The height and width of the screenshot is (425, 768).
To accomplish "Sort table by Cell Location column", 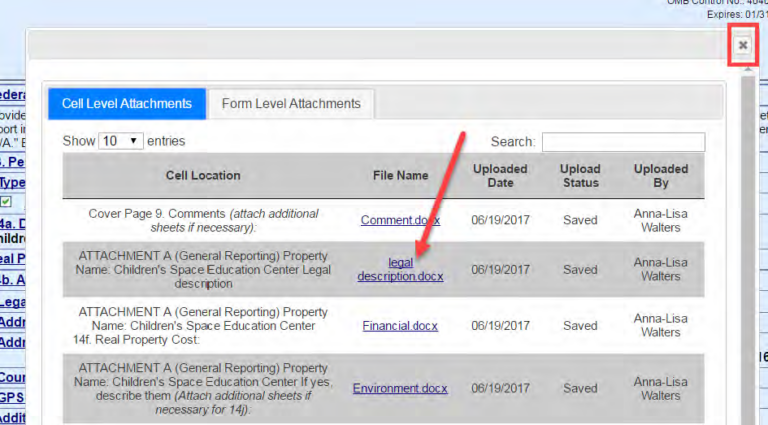I will [x=203, y=176].
